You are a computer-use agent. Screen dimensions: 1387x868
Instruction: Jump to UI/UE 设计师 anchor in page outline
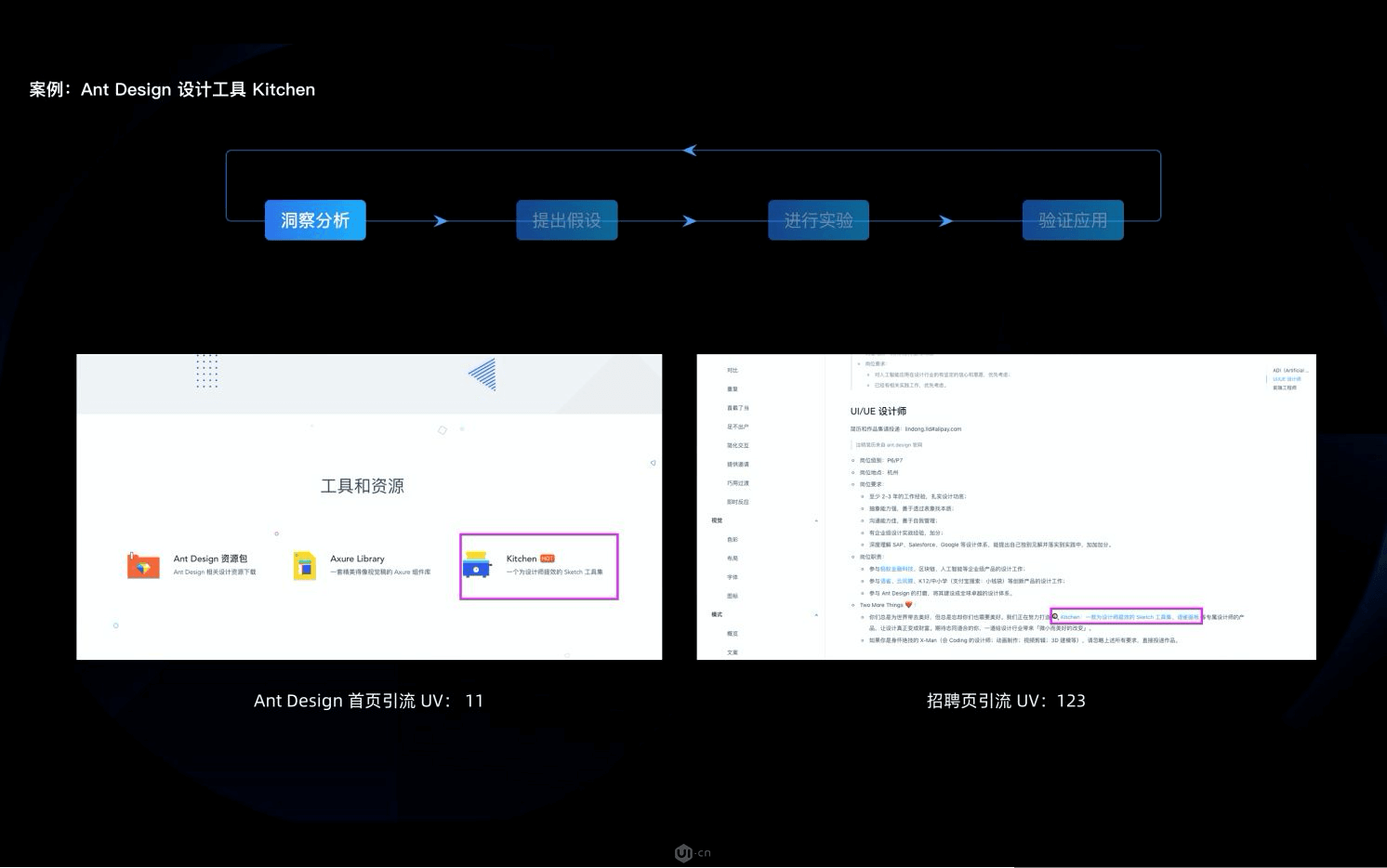tap(1287, 379)
